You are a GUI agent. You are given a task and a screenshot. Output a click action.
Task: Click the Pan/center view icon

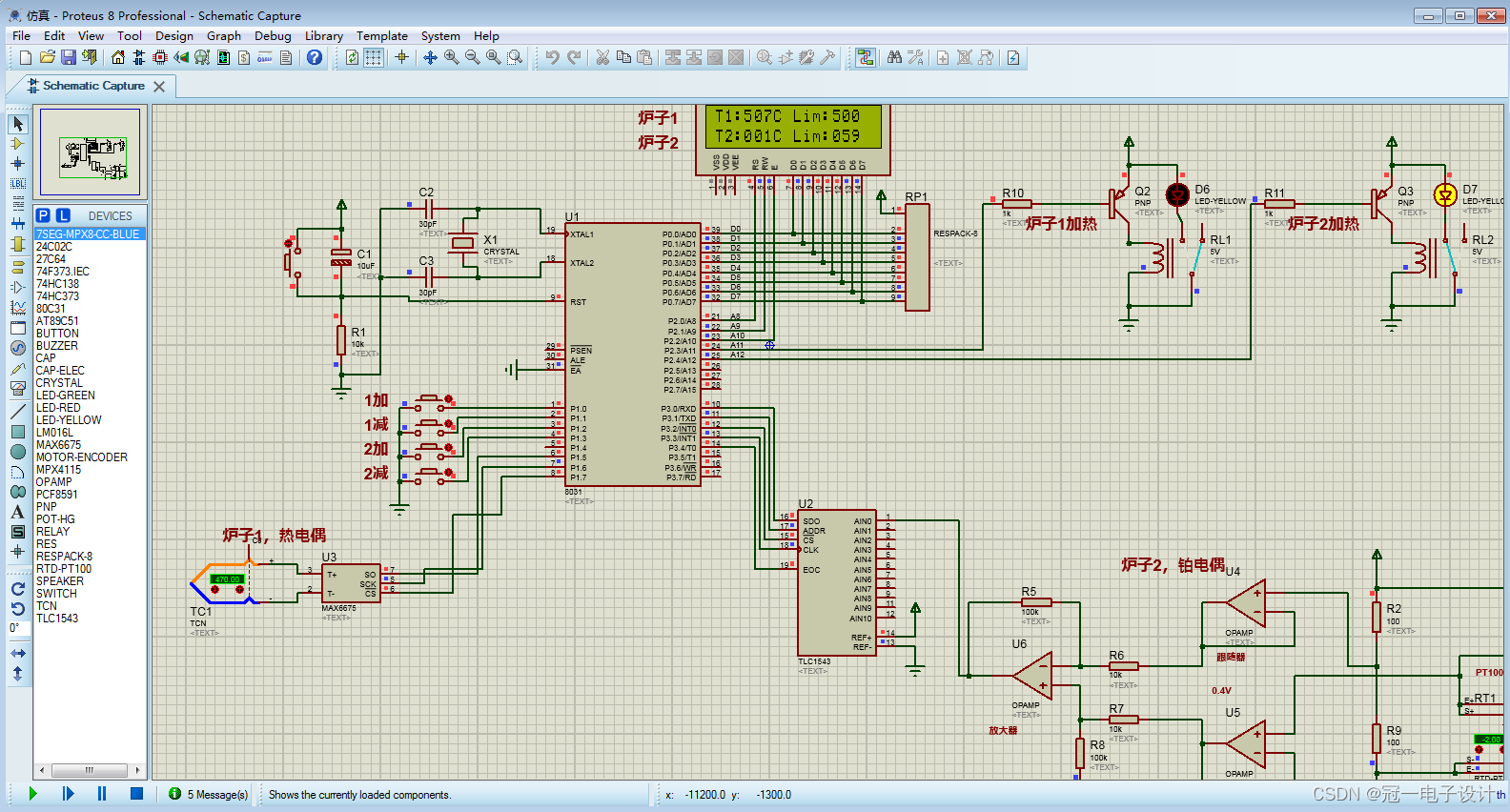pos(430,58)
